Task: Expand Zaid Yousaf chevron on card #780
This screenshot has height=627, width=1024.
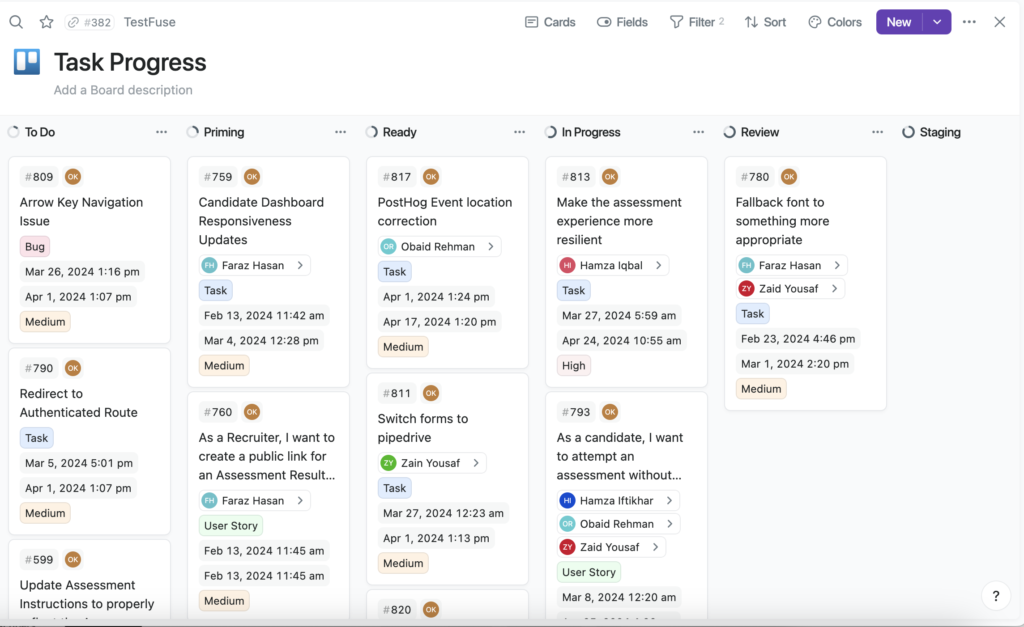Action: click(834, 289)
